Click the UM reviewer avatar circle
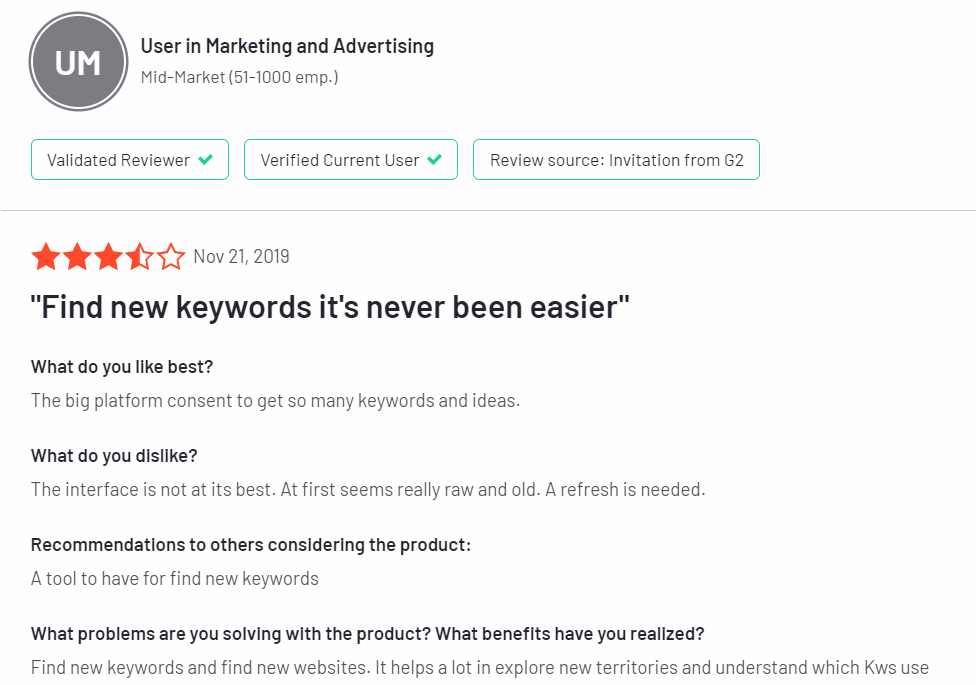Screen dimensions: 976x685 click(78, 62)
